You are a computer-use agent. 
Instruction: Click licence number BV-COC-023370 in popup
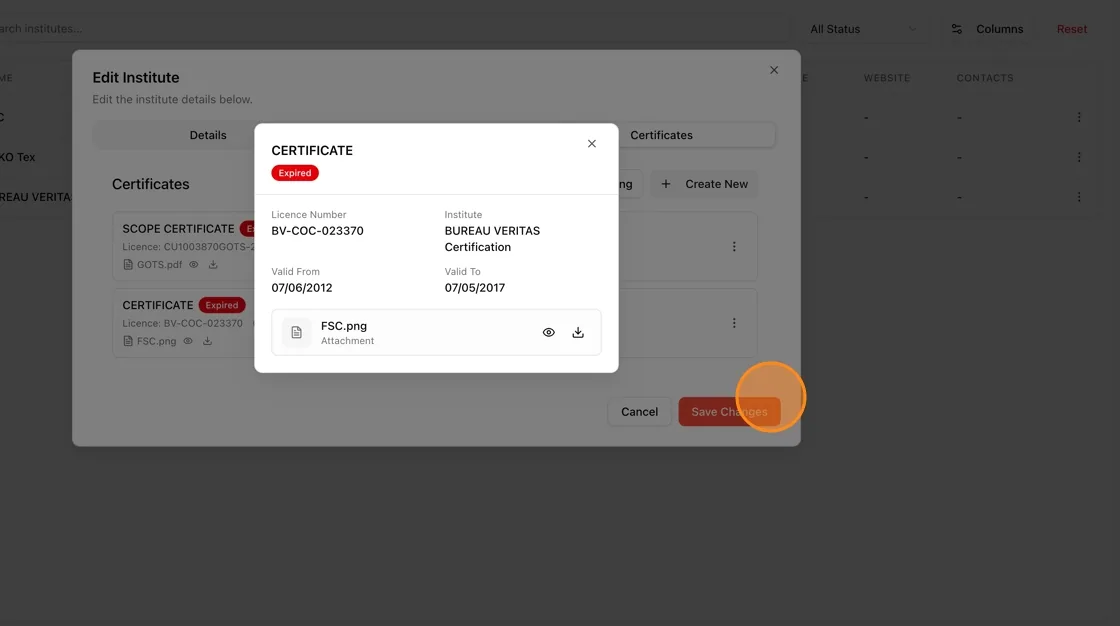[317, 231]
